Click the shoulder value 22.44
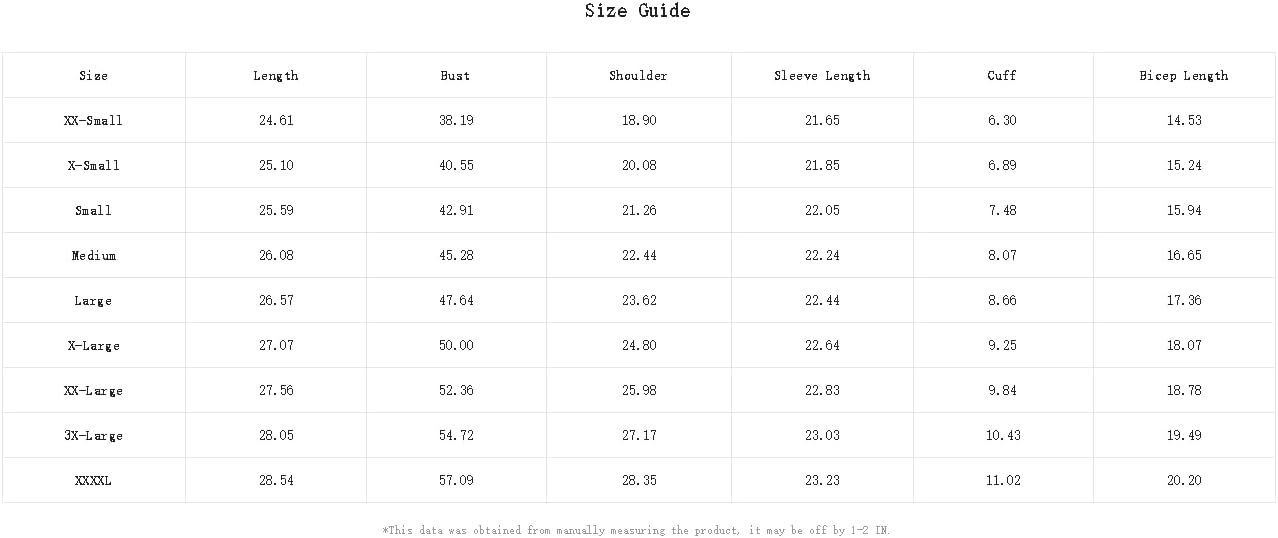1278x538 pixels. tap(639, 256)
